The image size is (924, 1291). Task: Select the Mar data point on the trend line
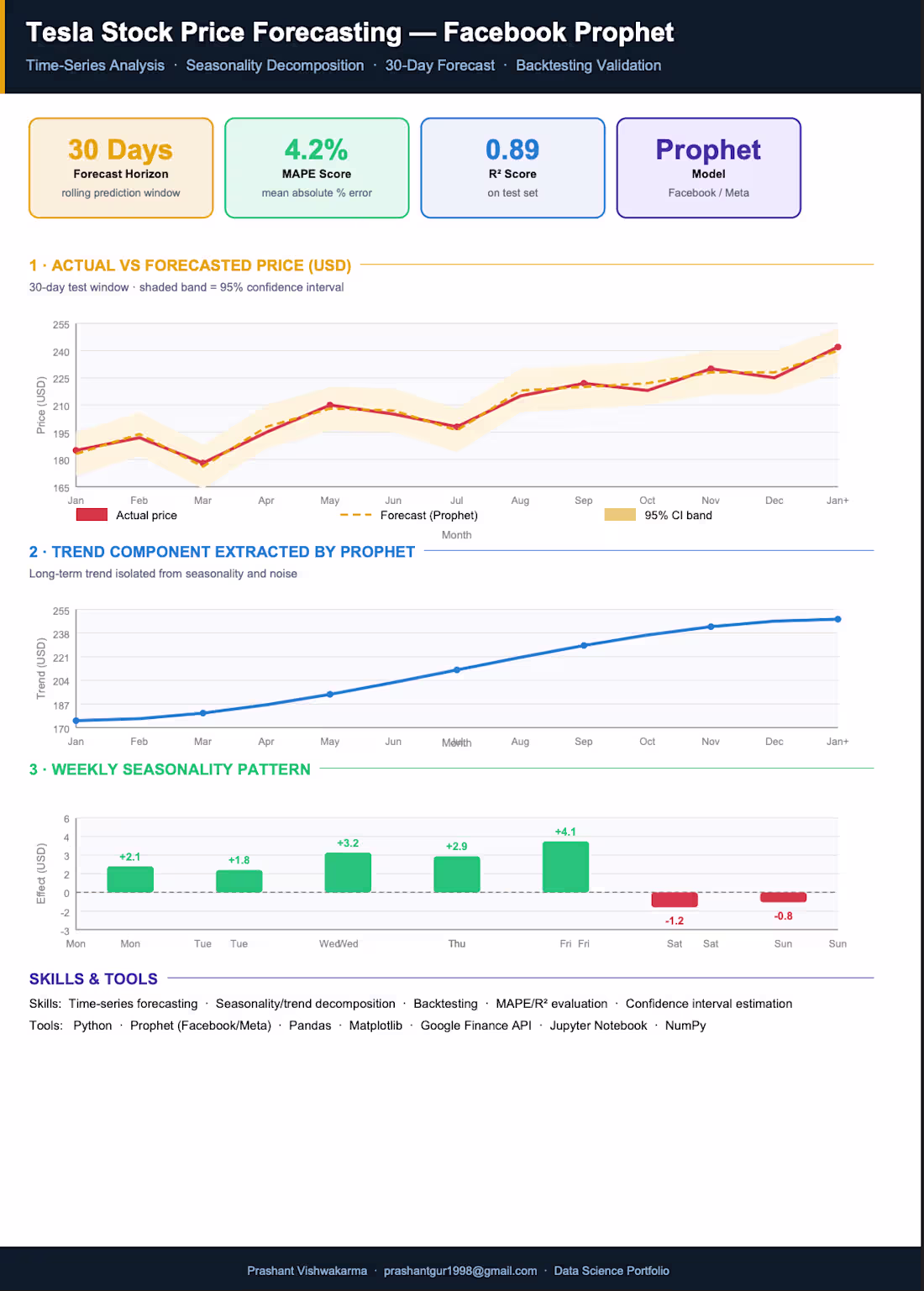tap(202, 713)
